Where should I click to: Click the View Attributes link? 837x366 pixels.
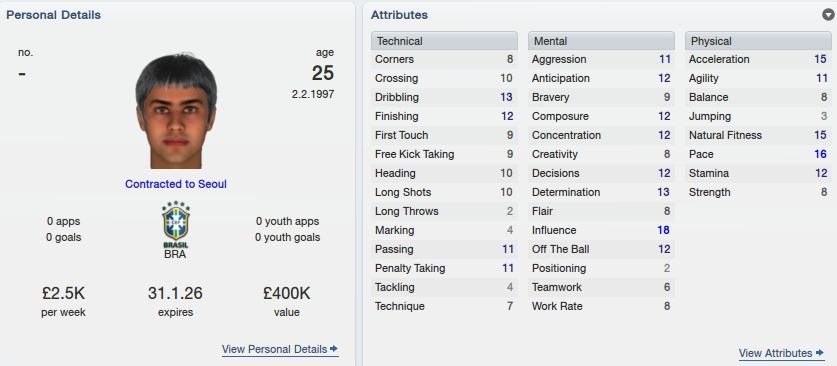pyautogui.click(x=776, y=353)
